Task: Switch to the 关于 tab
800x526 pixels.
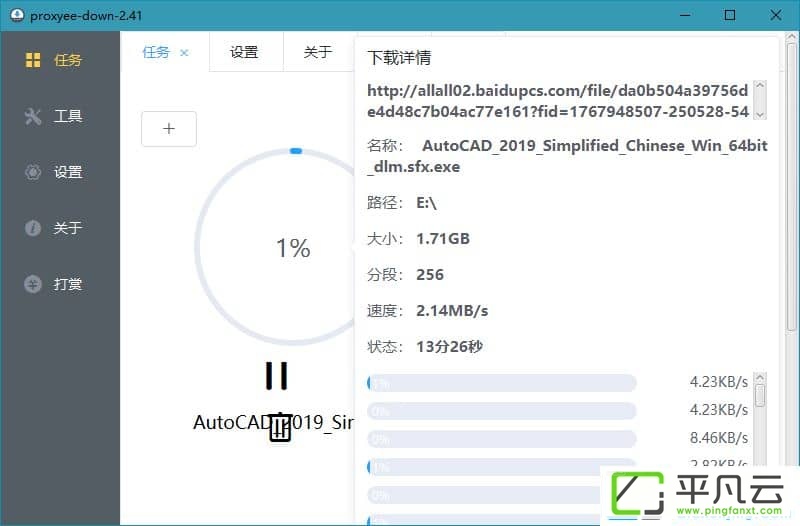Action: (317, 52)
